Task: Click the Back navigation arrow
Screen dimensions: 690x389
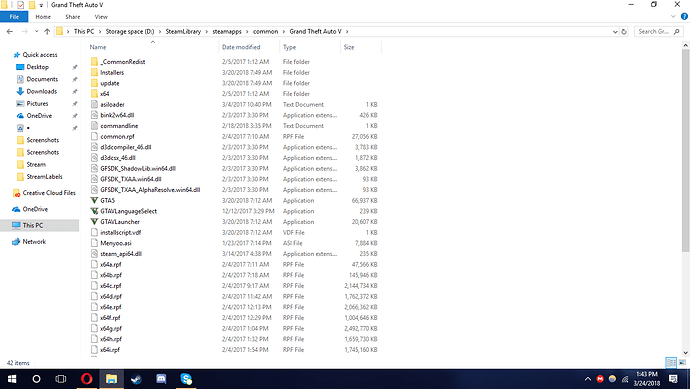Action: pyautogui.click(x=10, y=32)
